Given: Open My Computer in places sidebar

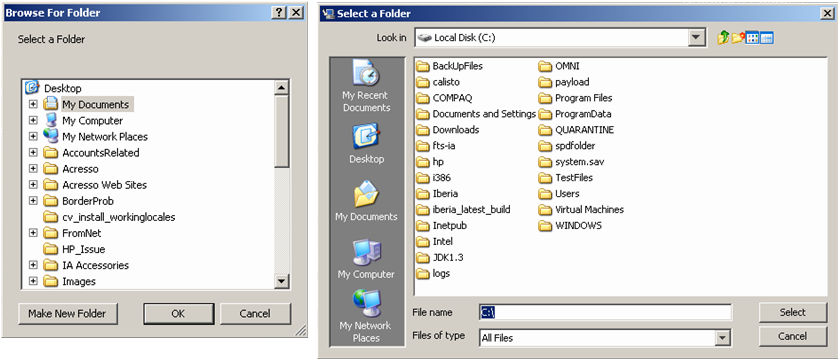Looking at the screenshot, I should [x=367, y=259].
